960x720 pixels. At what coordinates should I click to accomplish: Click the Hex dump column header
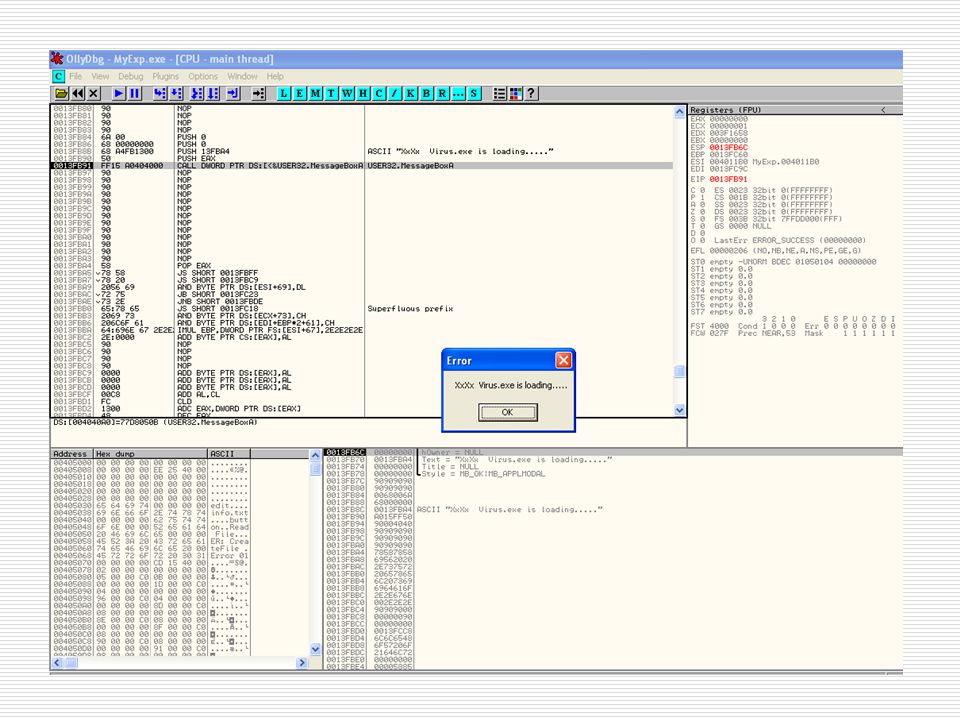(151, 454)
